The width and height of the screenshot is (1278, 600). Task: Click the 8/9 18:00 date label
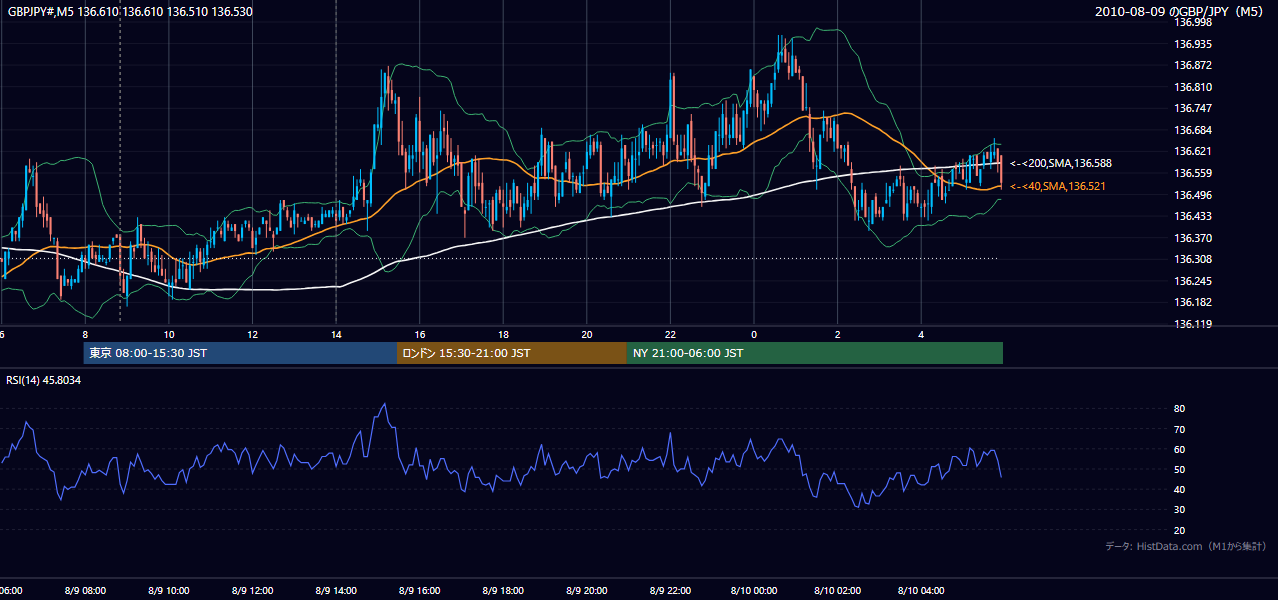pos(503,591)
